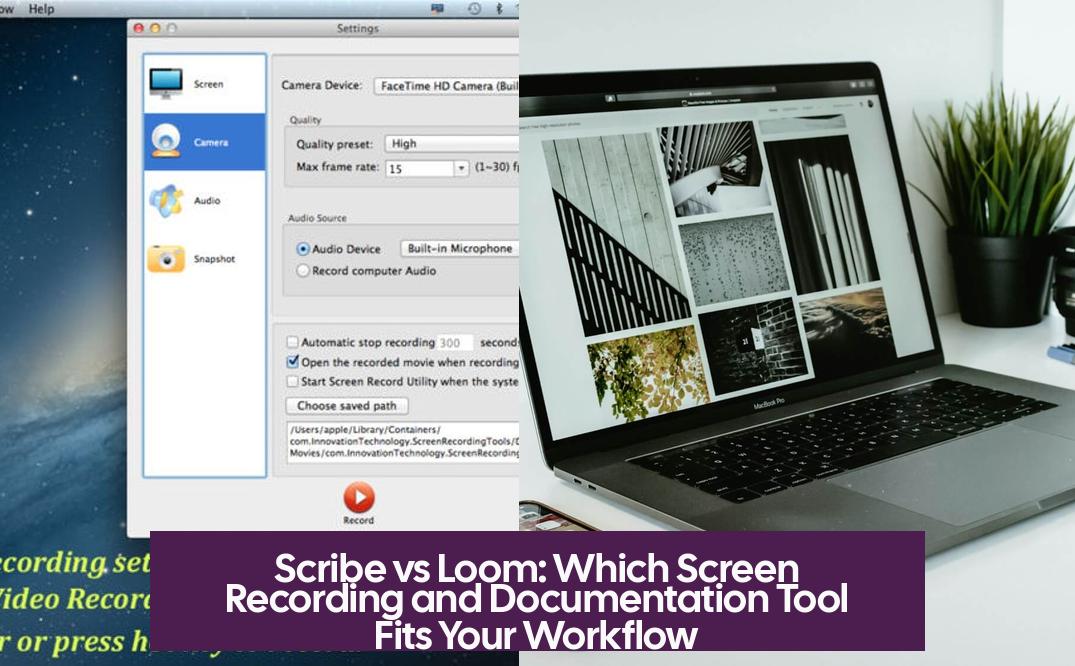1075x666 pixels.
Task: Select the Audio Device radio button
Action: pos(302,249)
